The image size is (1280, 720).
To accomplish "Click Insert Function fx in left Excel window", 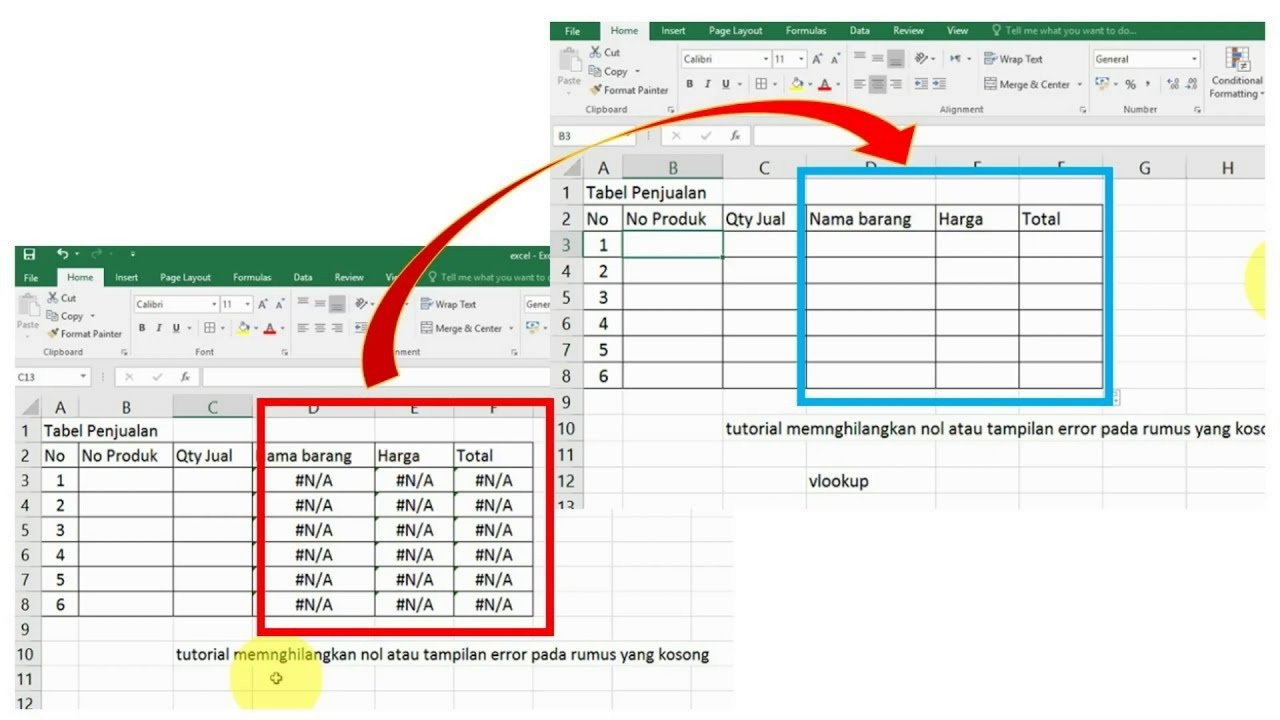I will pyautogui.click(x=185, y=377).
